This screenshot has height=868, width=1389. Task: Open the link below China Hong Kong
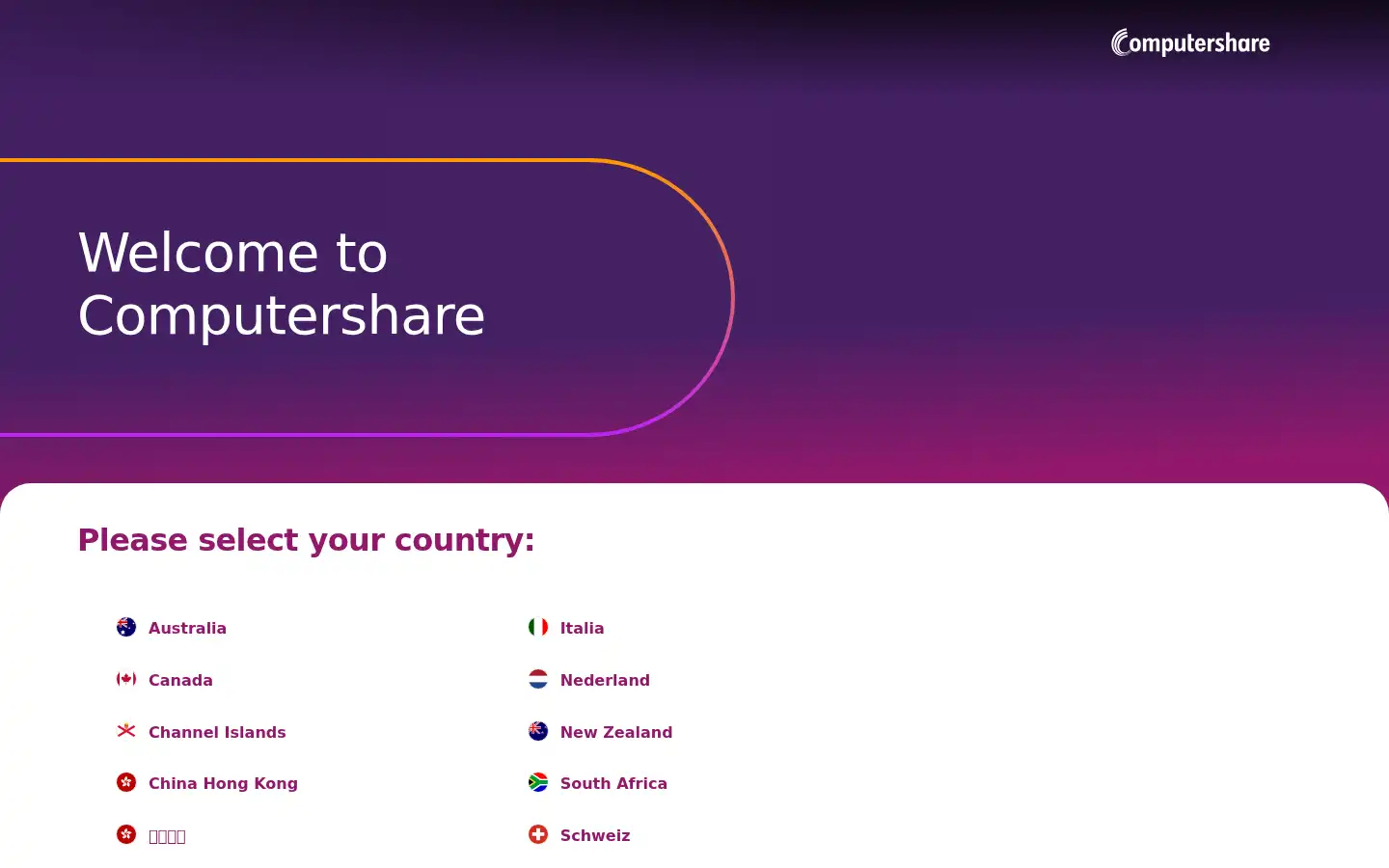(x=167, y=836)
